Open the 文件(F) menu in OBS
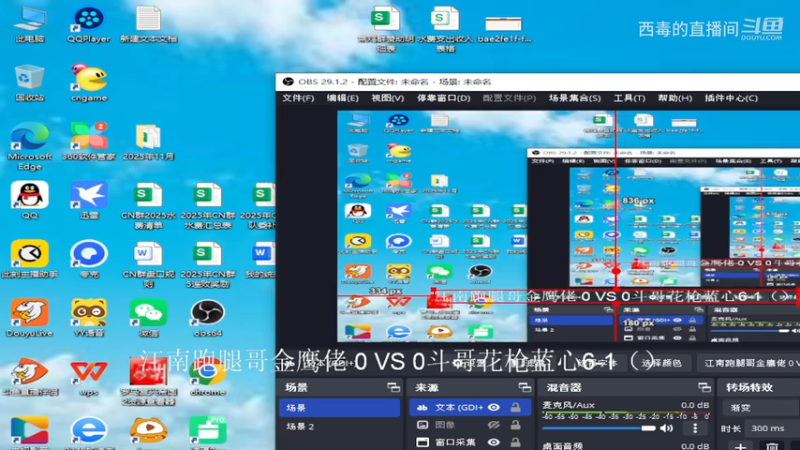Image resolution: width=800 pixels, height=450 pixels. pos(298,98)
